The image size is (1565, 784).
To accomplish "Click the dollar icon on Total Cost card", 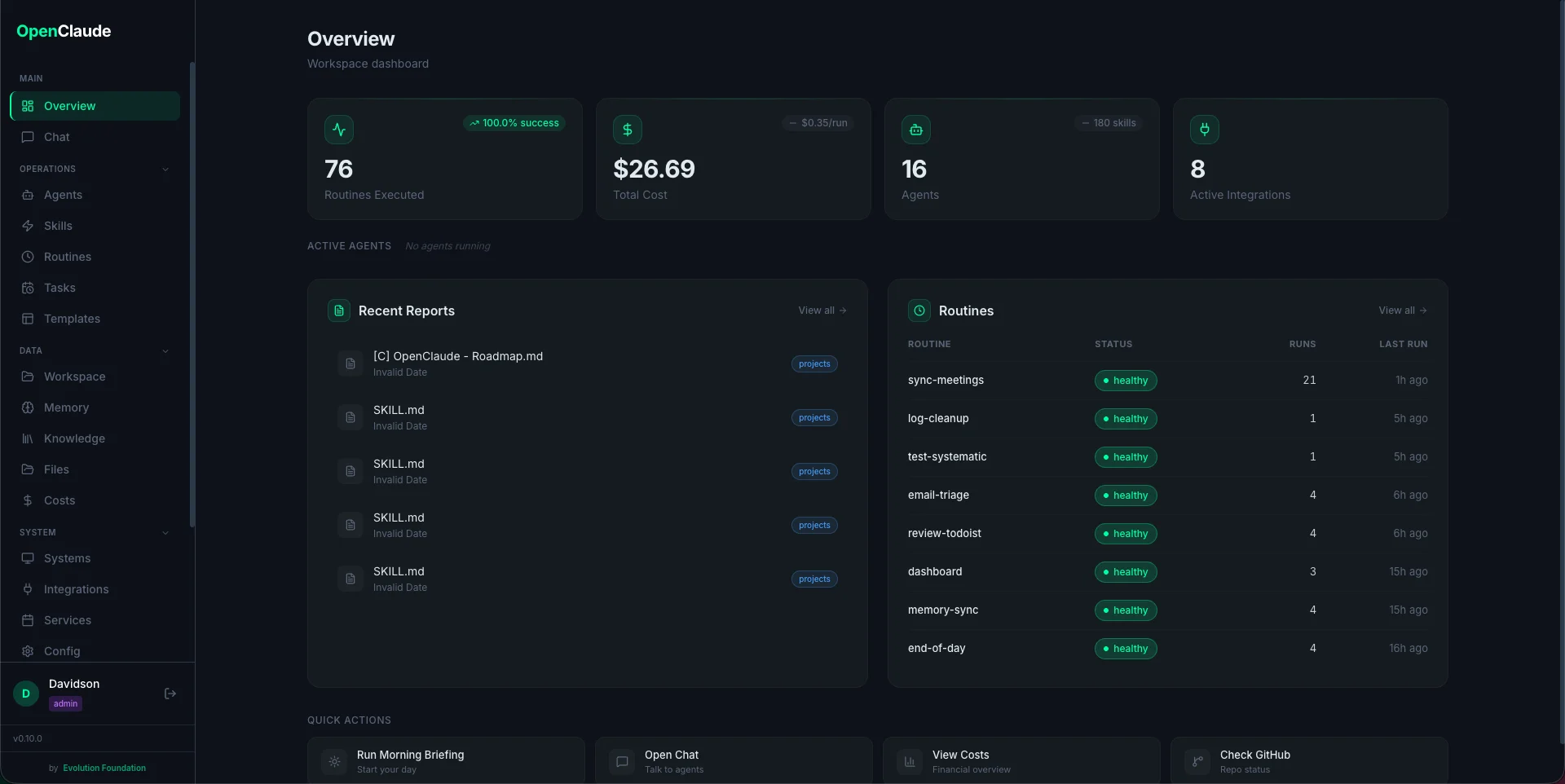I will coord(628,130).
